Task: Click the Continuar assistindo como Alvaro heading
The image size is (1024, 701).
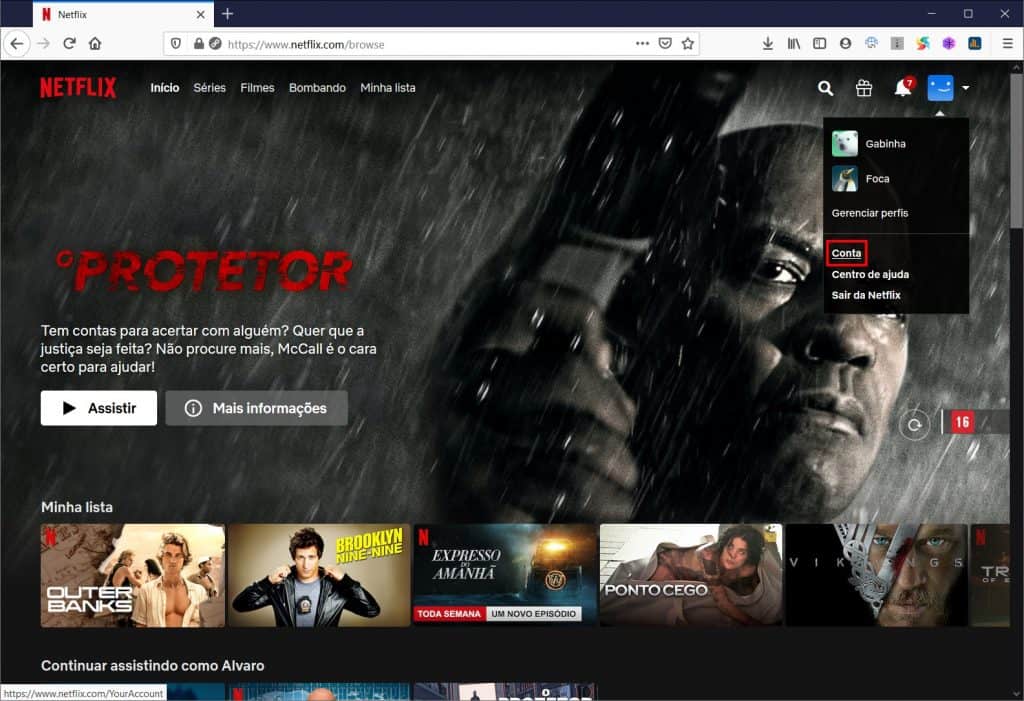Action: [x=152, y=666]
